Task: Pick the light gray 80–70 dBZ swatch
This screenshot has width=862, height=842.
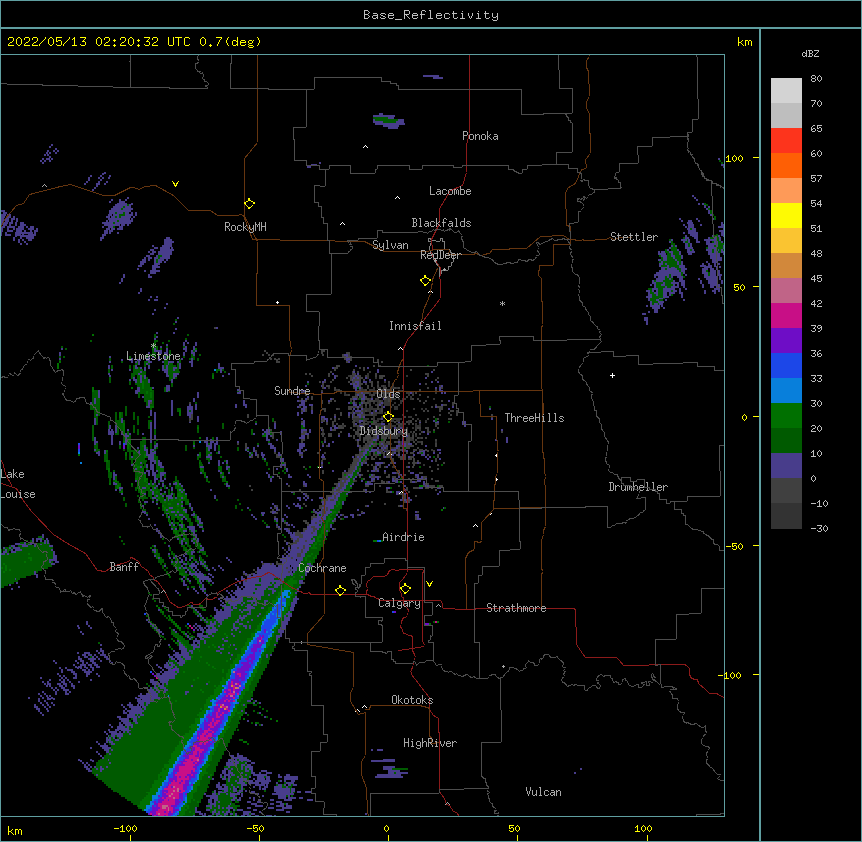Action: (786, 91)
